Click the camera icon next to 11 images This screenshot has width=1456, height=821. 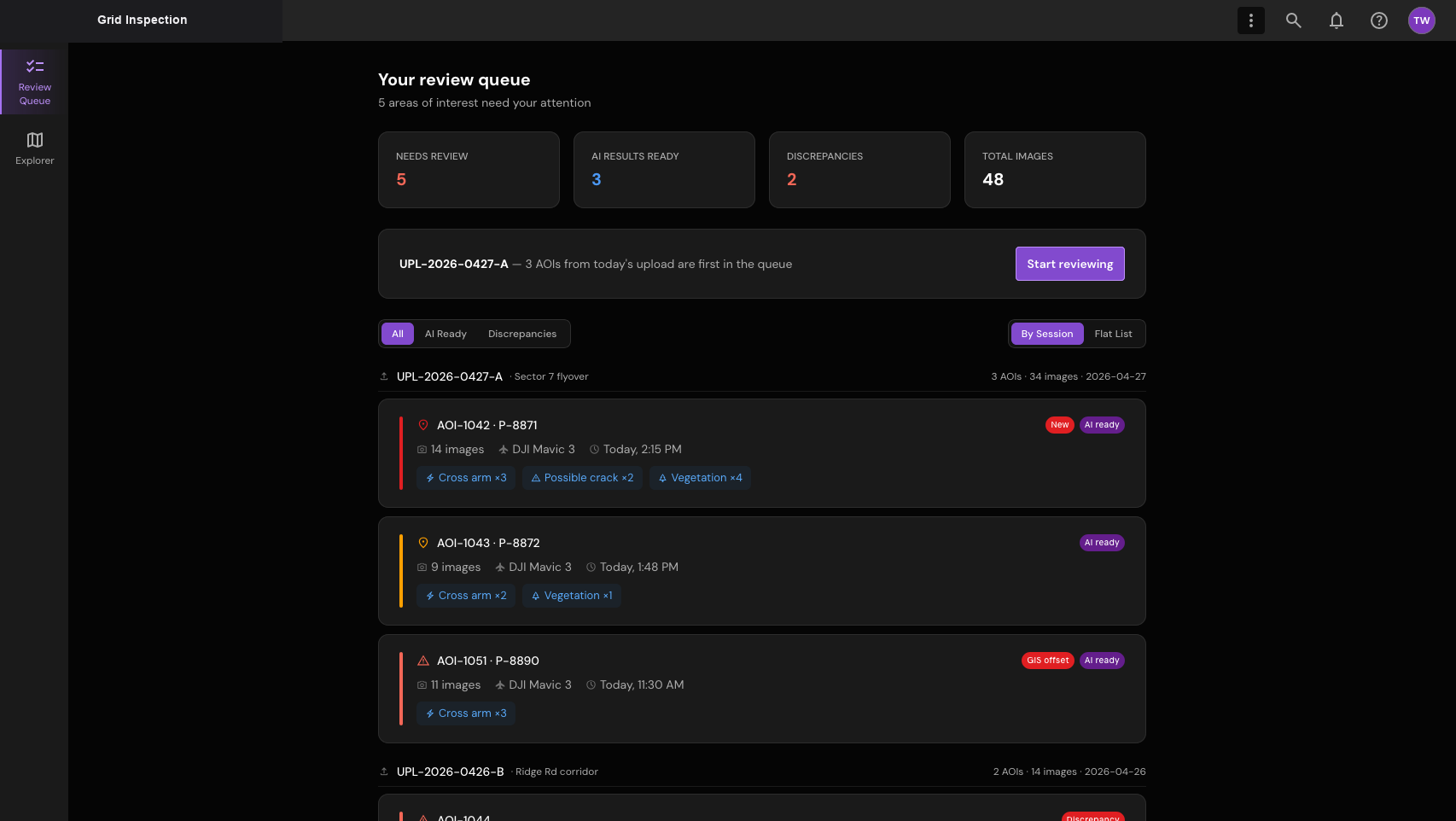tap(422, 685)
